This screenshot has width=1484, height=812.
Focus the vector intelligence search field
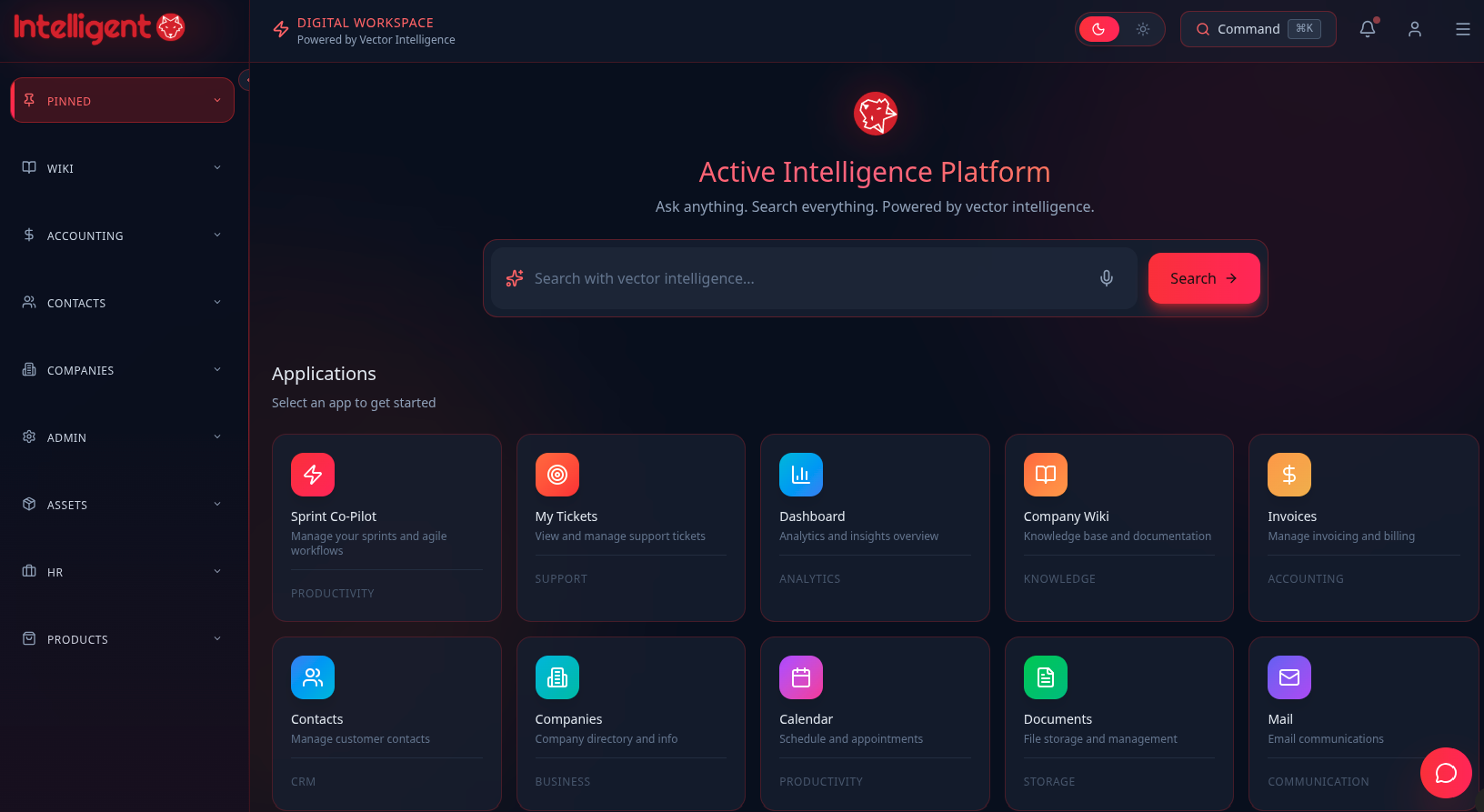coord(809,278)
